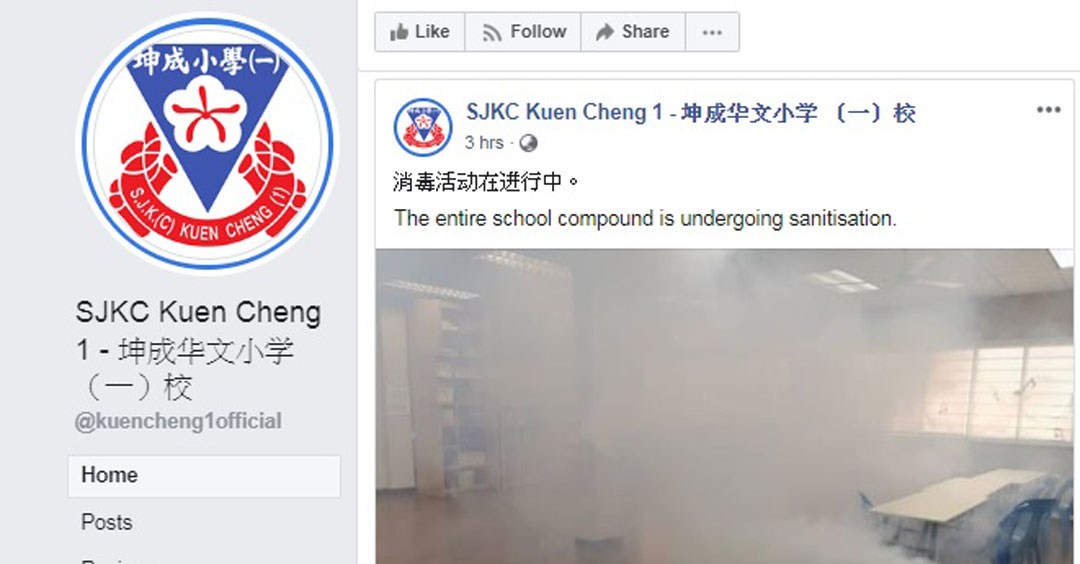
Task: Open the sanitisation smoke photo
Action: pyautogui.click(x=725, y=406)
